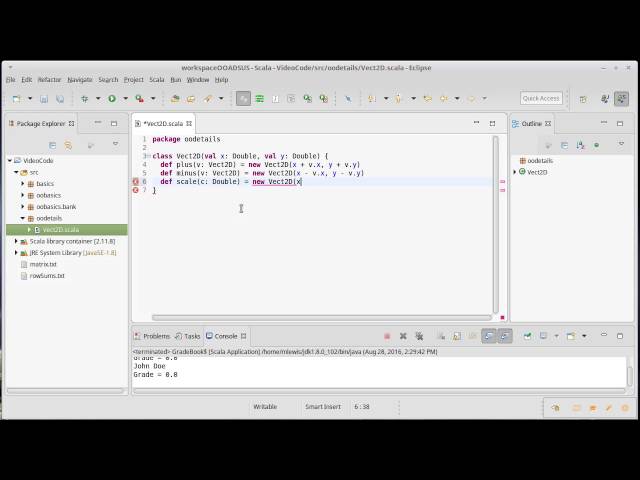Save the current file with Save icon
The image size is (640, 480).
(x=44, y=99)
